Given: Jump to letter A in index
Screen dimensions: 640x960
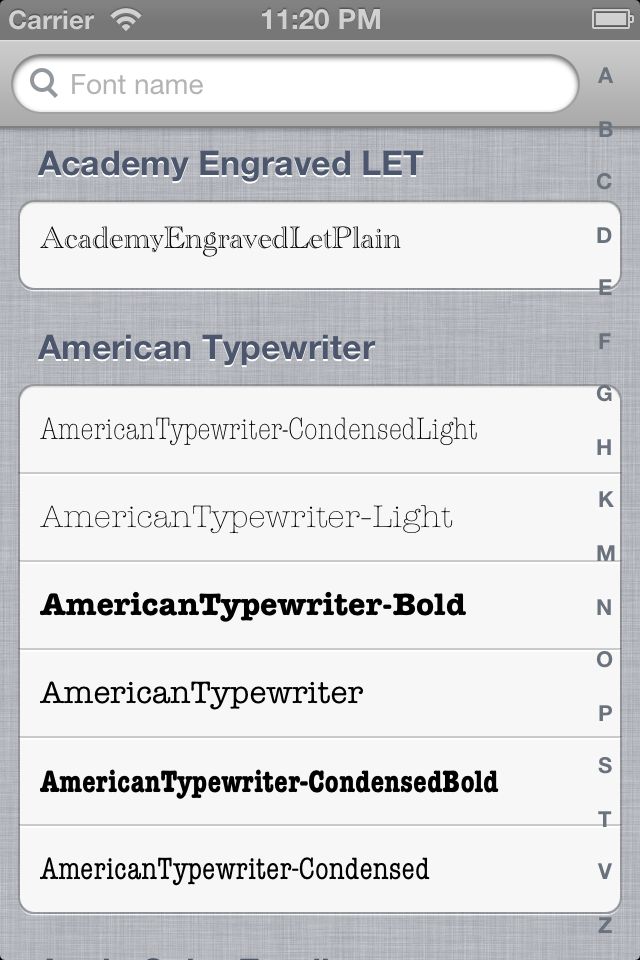Looking at the screenshot, I should [605, 76].
